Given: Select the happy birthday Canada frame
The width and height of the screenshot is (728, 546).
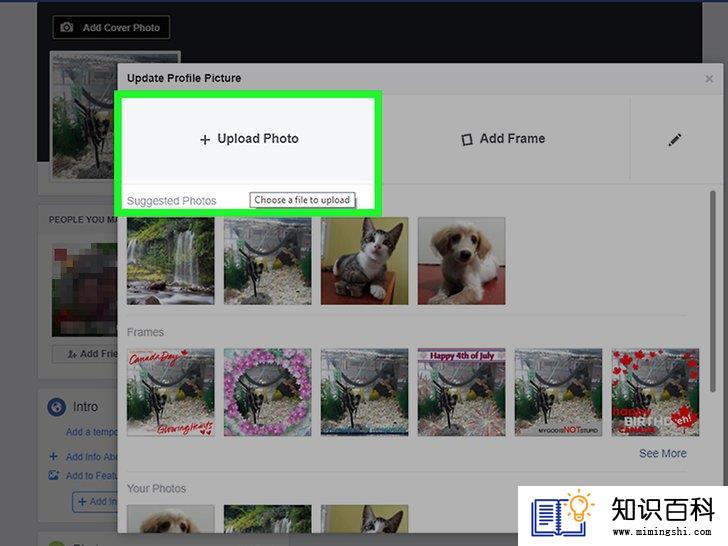Looking at the screenshot, I should [x=655, y=392].
